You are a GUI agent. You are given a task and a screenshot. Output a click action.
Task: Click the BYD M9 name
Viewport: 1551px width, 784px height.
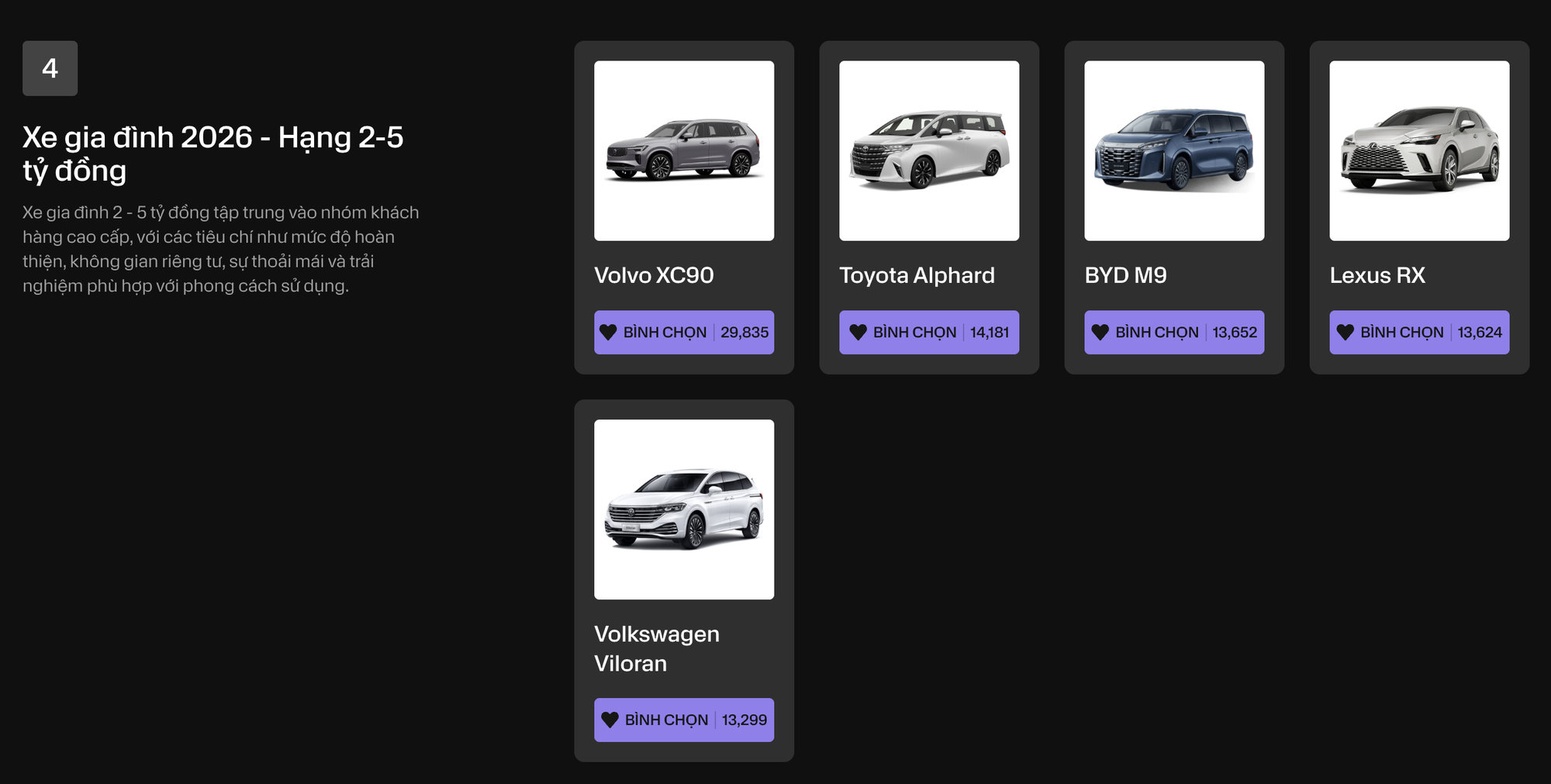pos(1125,275)
